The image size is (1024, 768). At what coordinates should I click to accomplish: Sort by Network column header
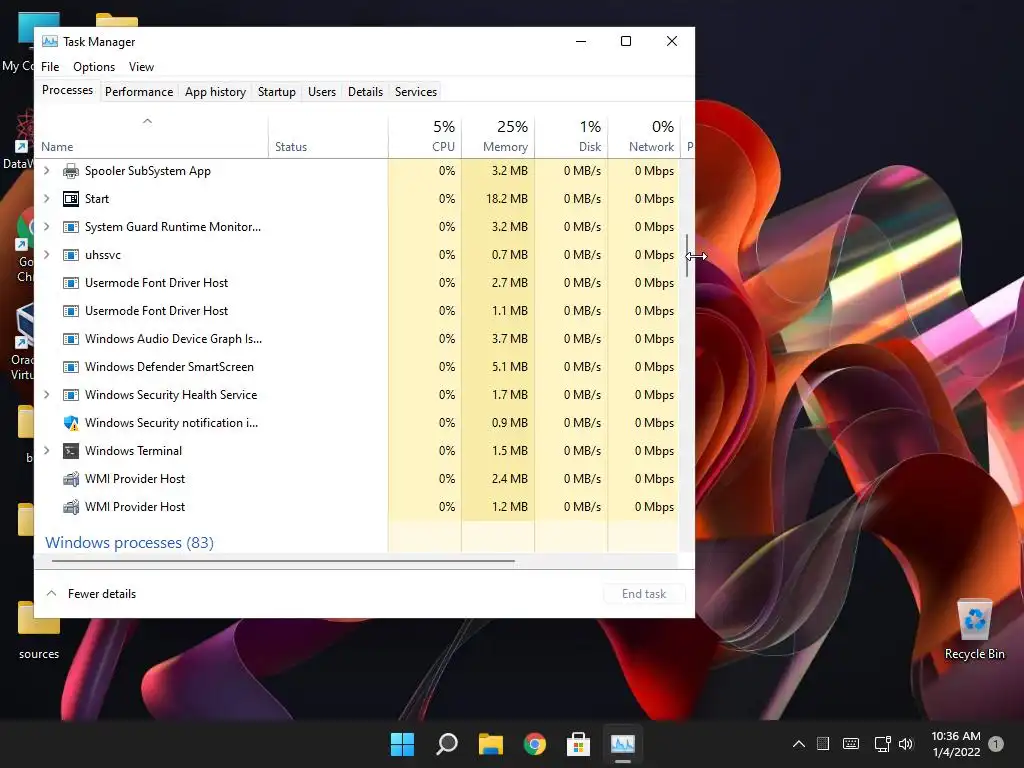(645, 137)
